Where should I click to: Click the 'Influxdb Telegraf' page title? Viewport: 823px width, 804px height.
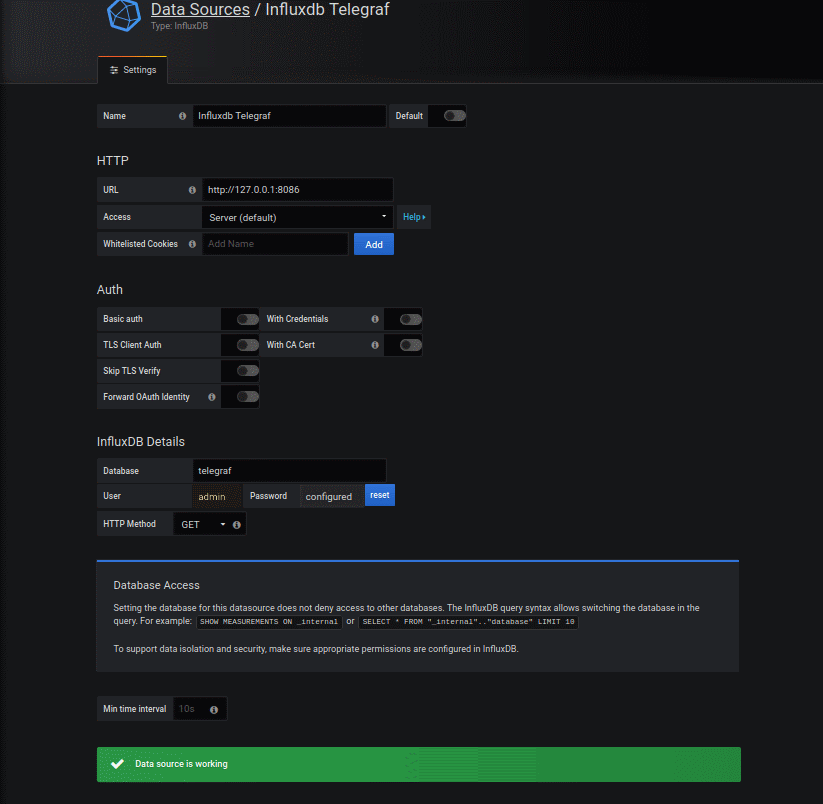[x=328, y=9]
